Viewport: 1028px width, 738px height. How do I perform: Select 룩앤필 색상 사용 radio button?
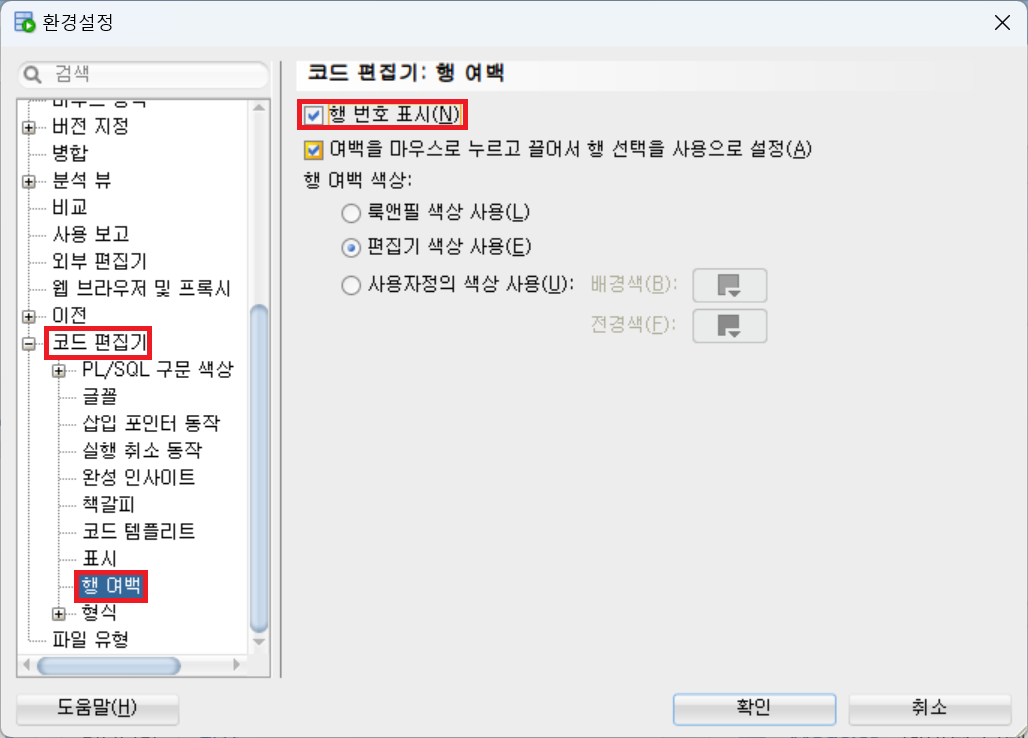pos(351,213)
